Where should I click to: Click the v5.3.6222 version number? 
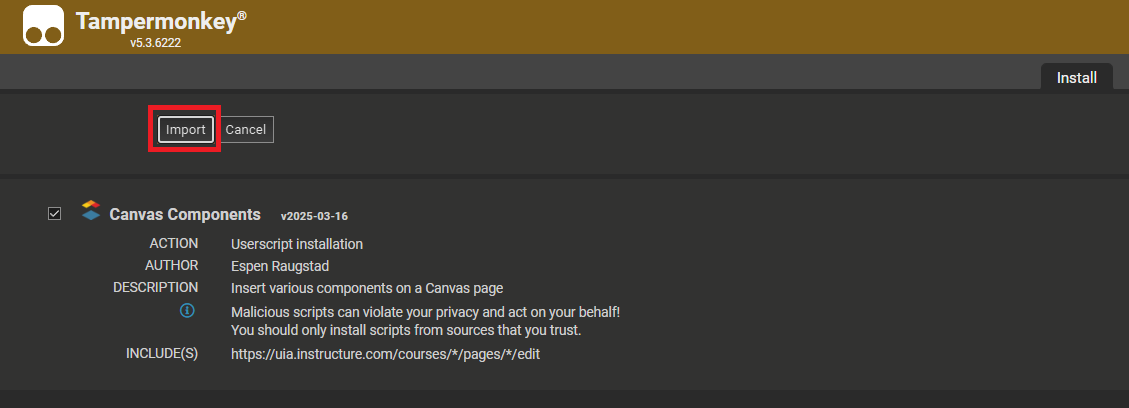pyautogui.click(x=160, y=44)
